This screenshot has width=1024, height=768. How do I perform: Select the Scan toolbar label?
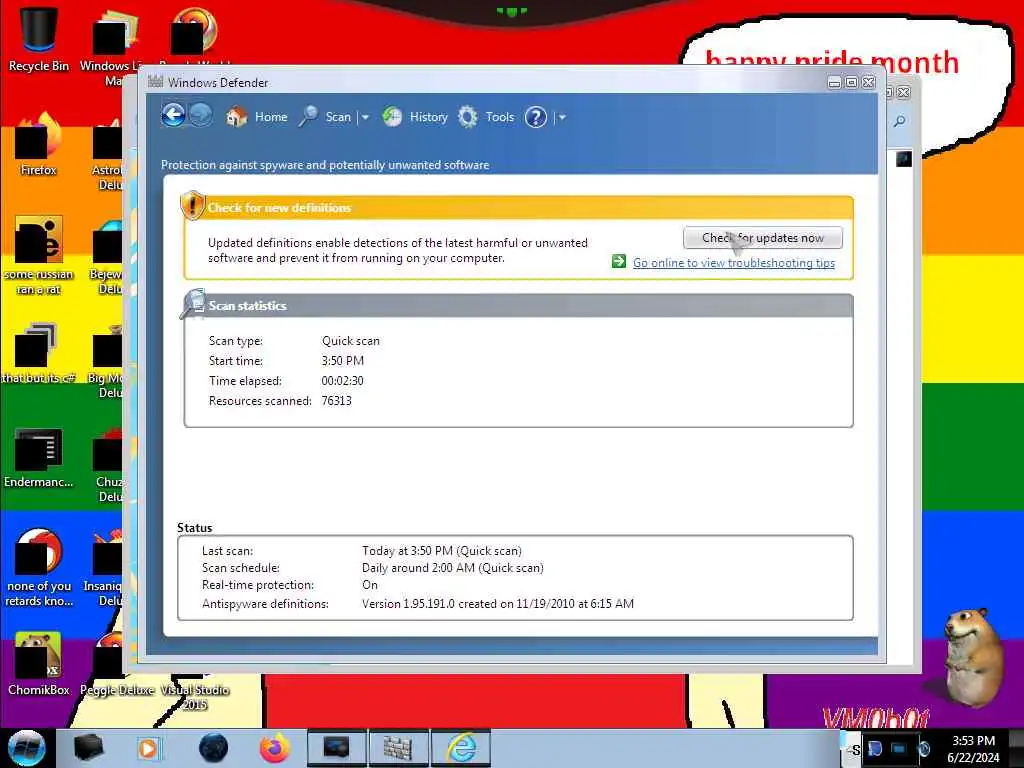pyautogui.click(x=338, y=117)
